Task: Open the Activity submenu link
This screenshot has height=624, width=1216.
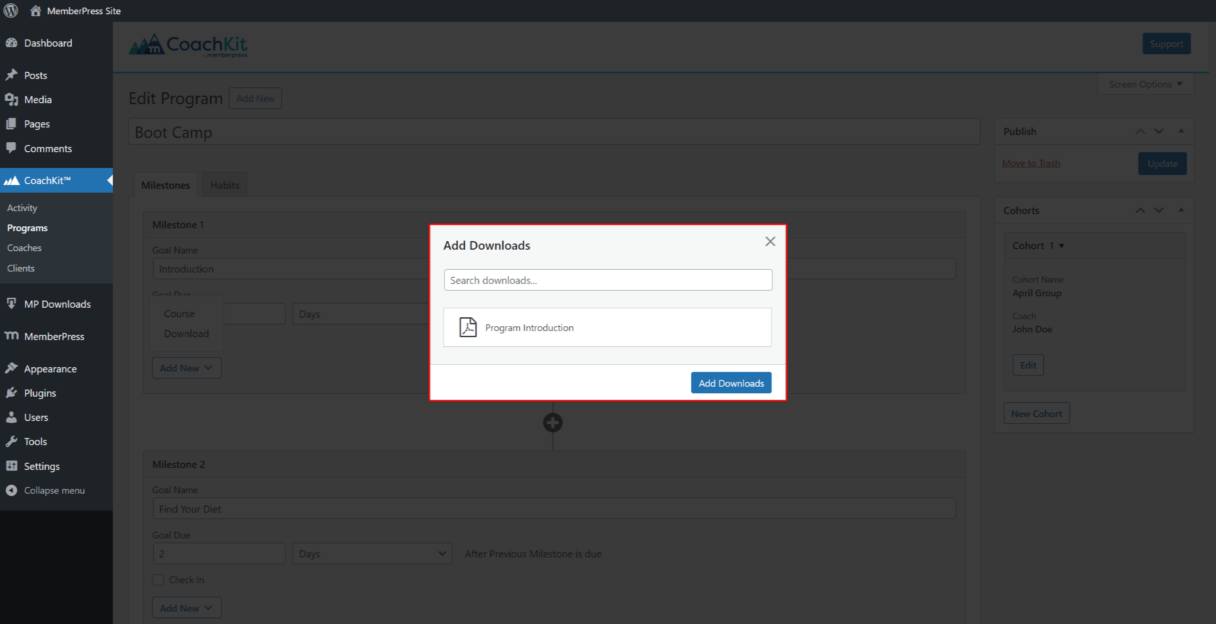Action: pyautogui.click(x=22, y=208)
